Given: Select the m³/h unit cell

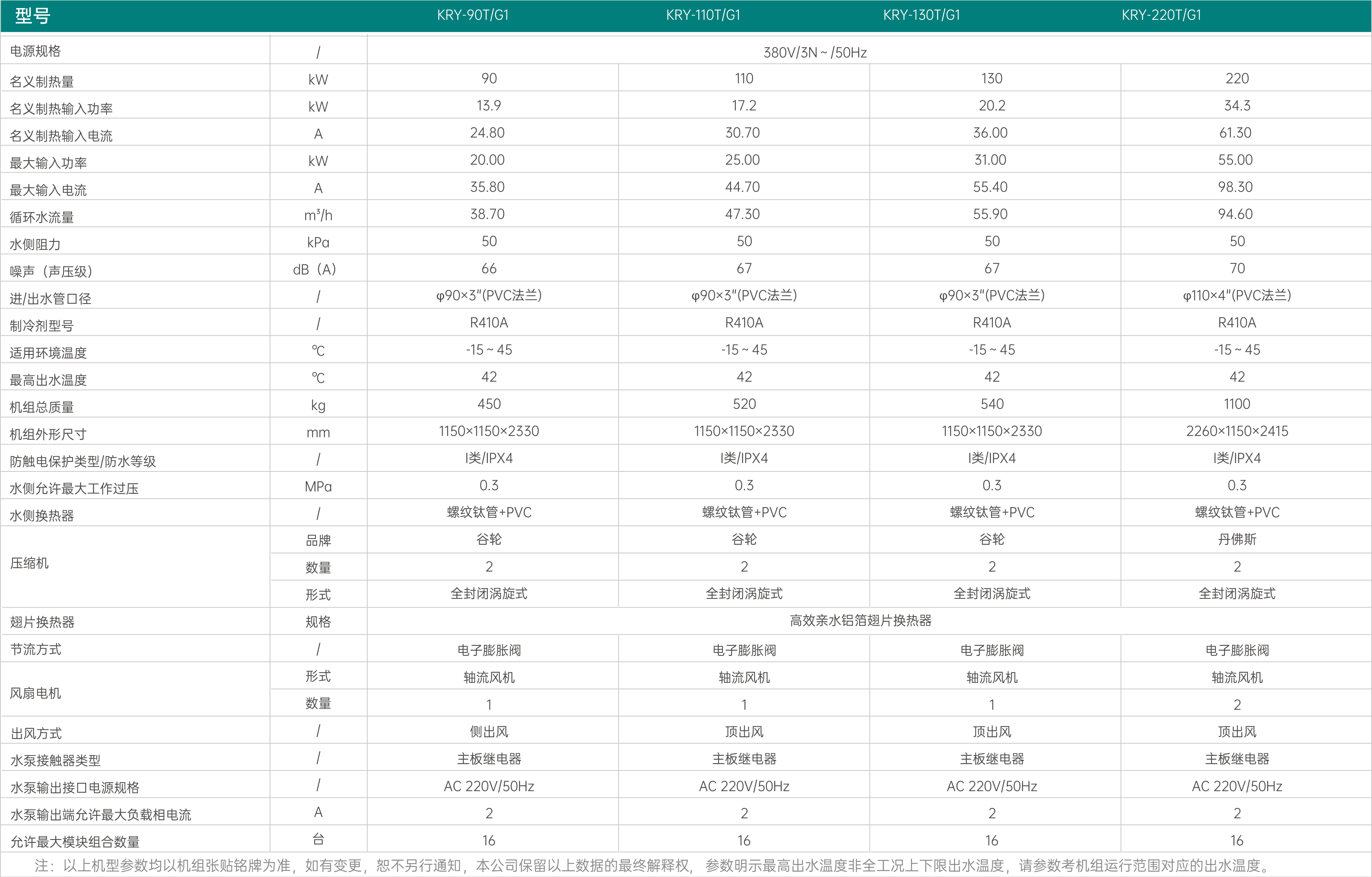Looking at the screenshot, I should [318, 215].
